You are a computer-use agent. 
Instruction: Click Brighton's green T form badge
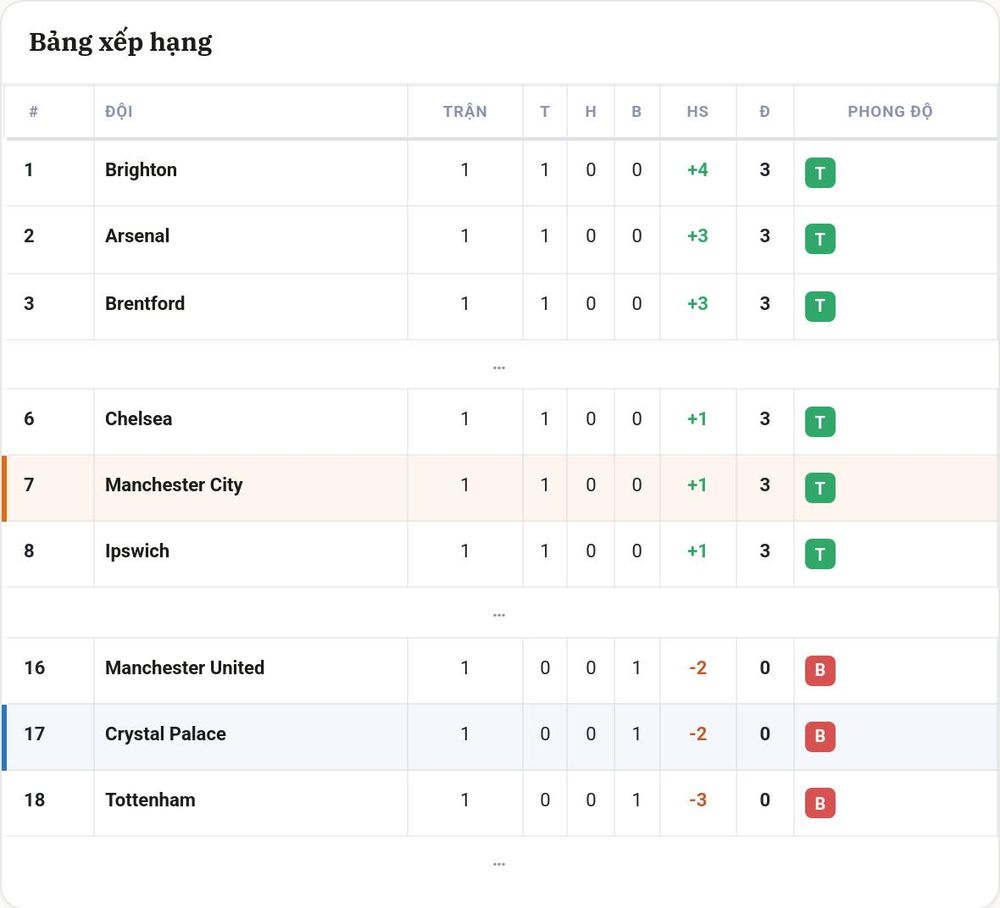pyautogui.click(x=820, y=173)
